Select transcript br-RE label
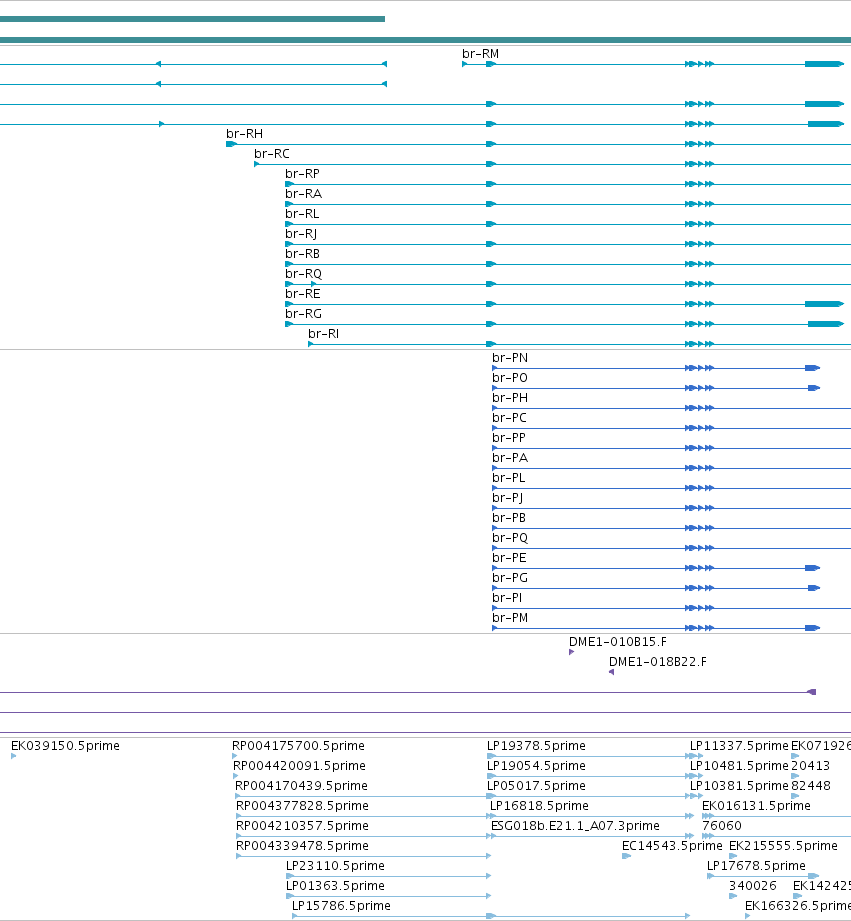Viewport: 851px width, 921px height. pos(302,293)
